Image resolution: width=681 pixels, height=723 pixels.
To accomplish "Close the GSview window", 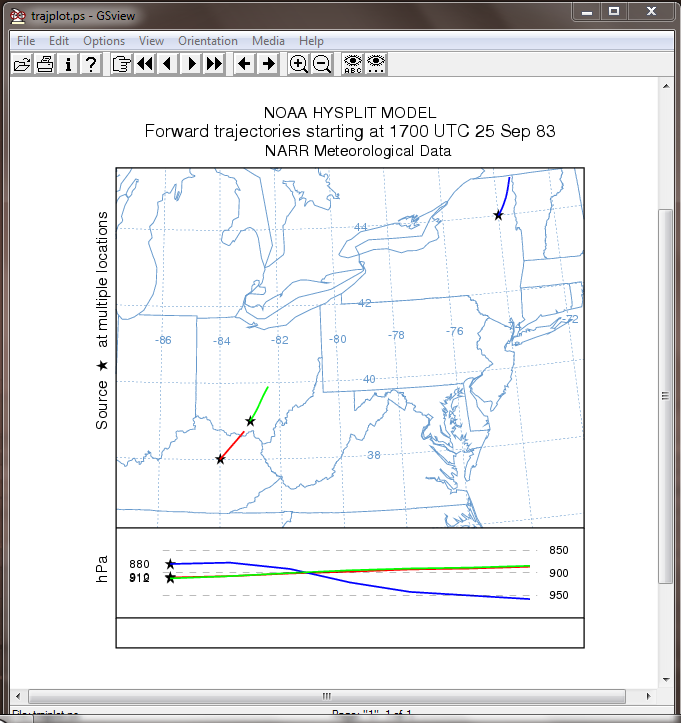I will [x=651, y=12].
